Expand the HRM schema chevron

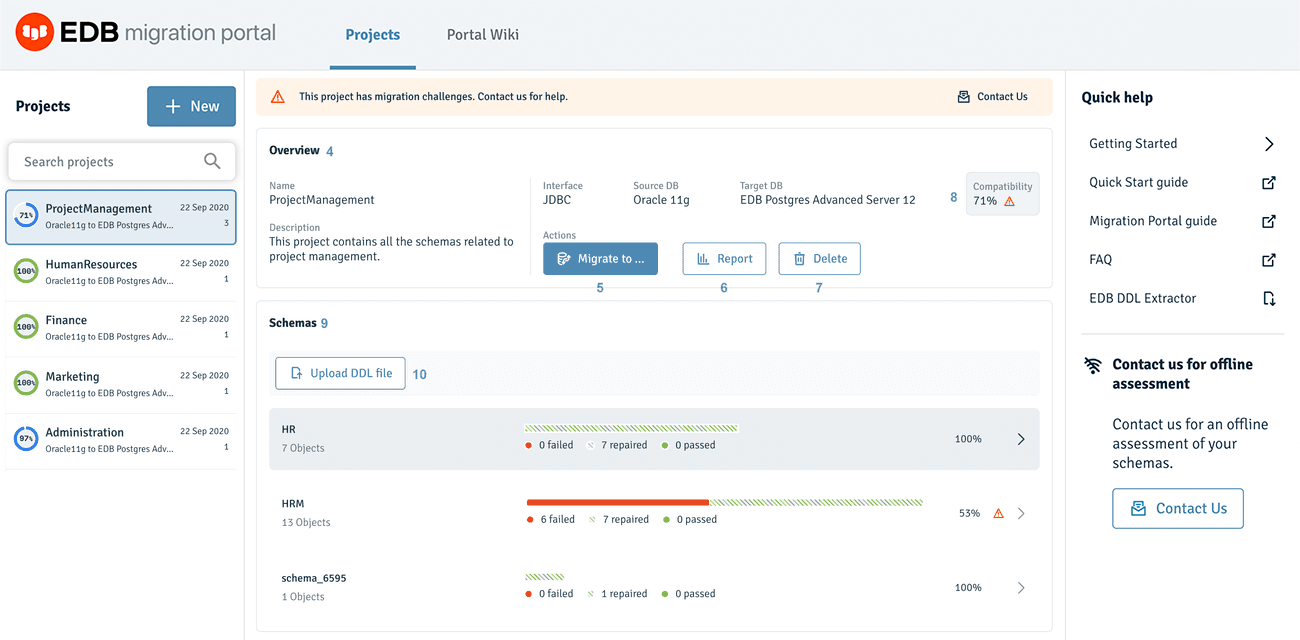[1021, 513]
